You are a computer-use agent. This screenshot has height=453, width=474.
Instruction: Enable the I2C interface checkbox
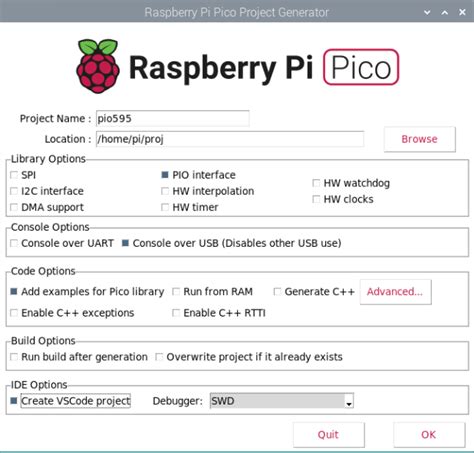pos(14,191)
